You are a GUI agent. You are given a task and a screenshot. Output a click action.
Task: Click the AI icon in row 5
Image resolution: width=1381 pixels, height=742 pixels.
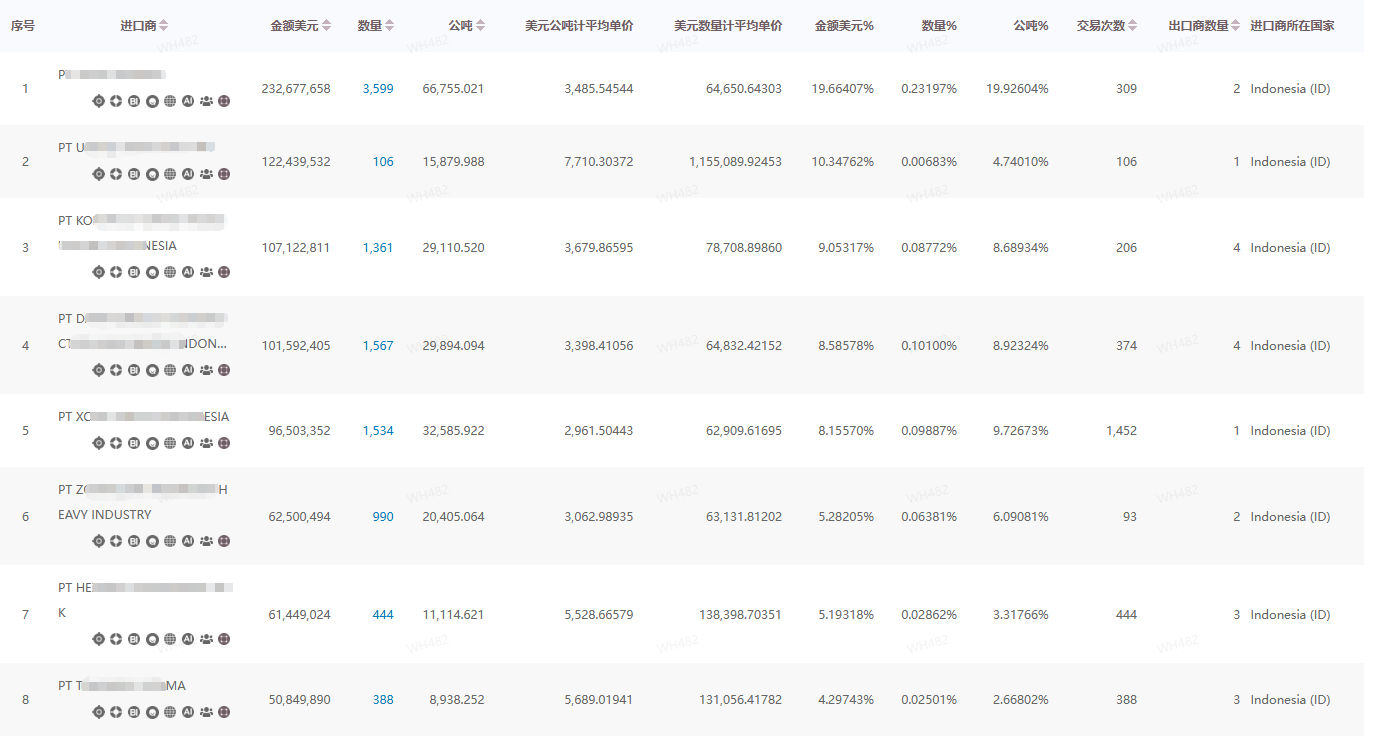click(188, 443)
